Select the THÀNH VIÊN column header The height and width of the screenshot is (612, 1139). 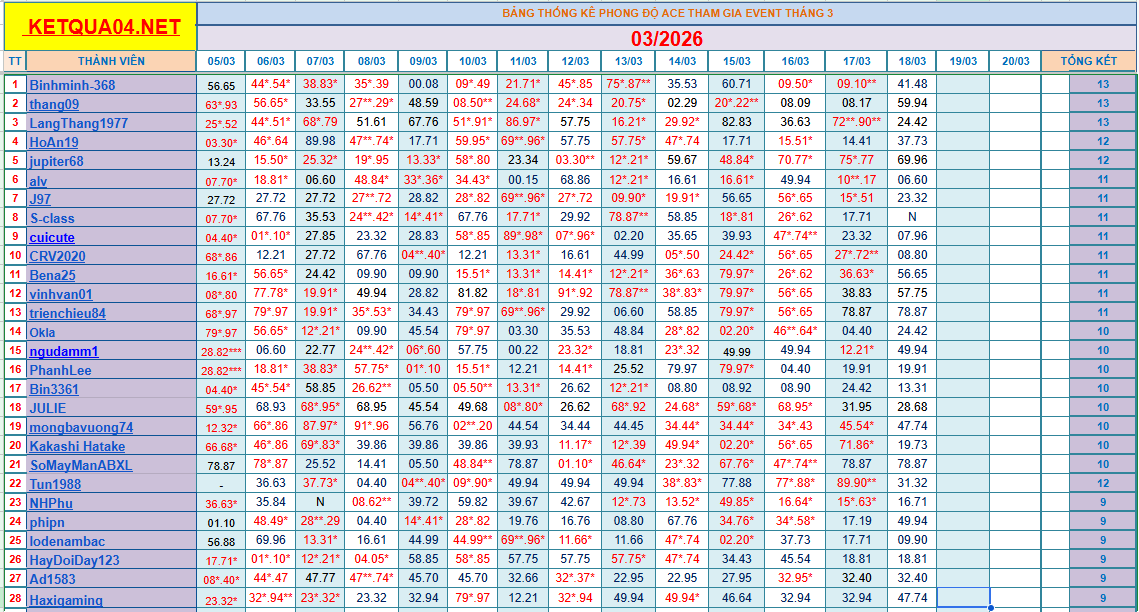pyautogui.click(x=111, y=61)
